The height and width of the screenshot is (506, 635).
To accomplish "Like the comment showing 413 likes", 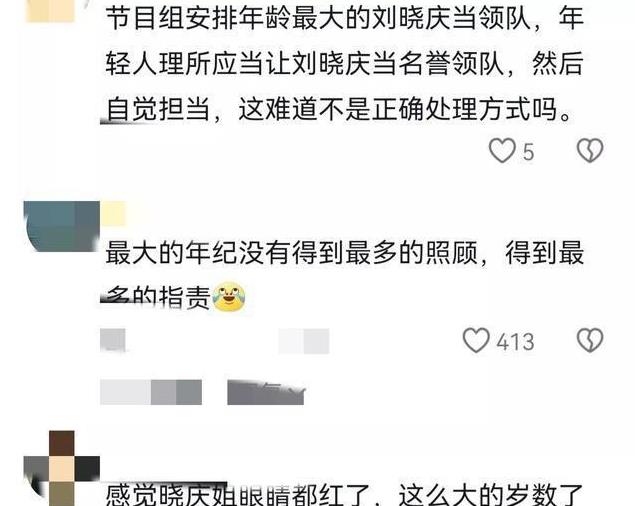I will click(476, 340).
